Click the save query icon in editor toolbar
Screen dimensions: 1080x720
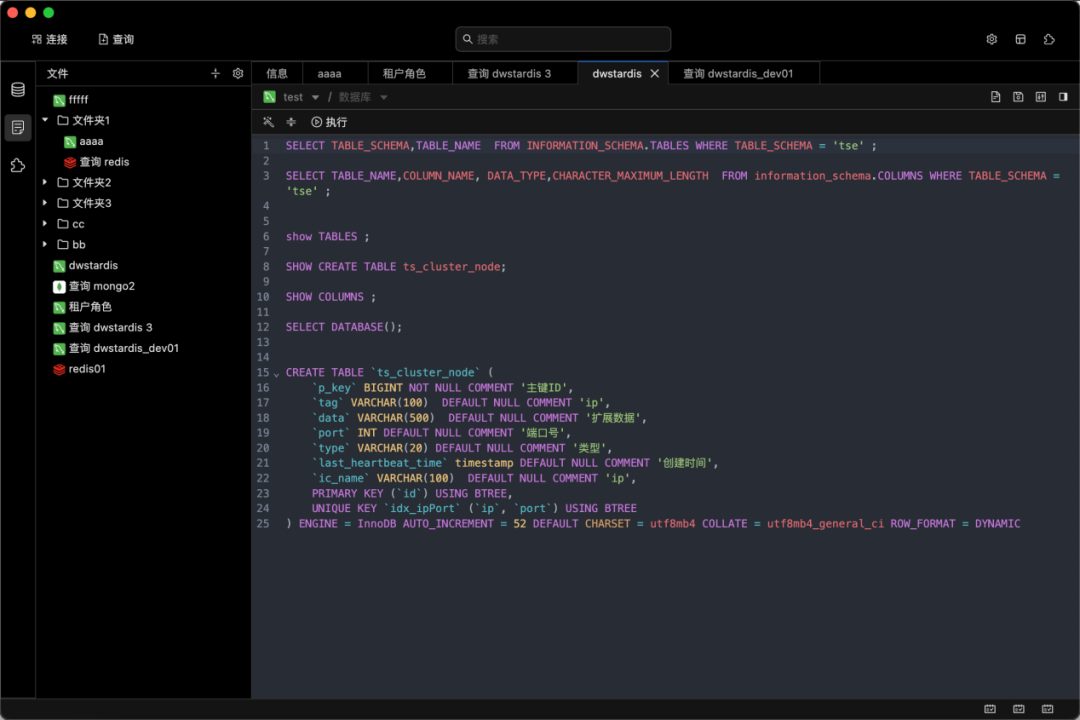point(1018,97)
